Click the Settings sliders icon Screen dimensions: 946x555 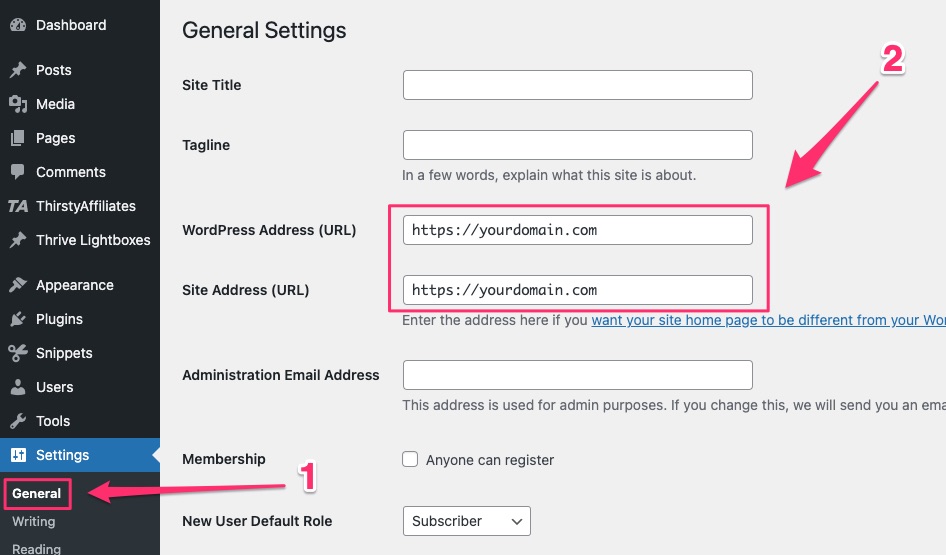(x=18, y=455)
